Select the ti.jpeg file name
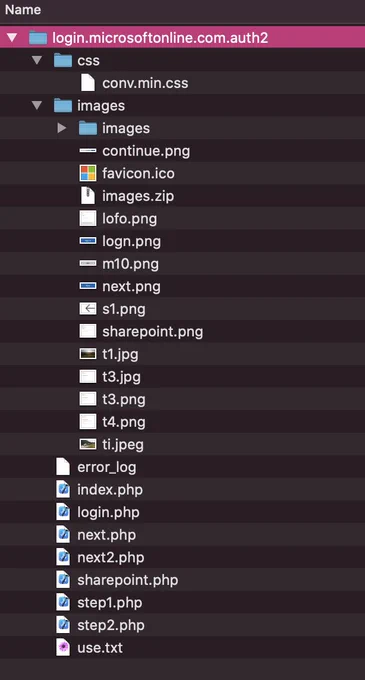 click(123, 445)
